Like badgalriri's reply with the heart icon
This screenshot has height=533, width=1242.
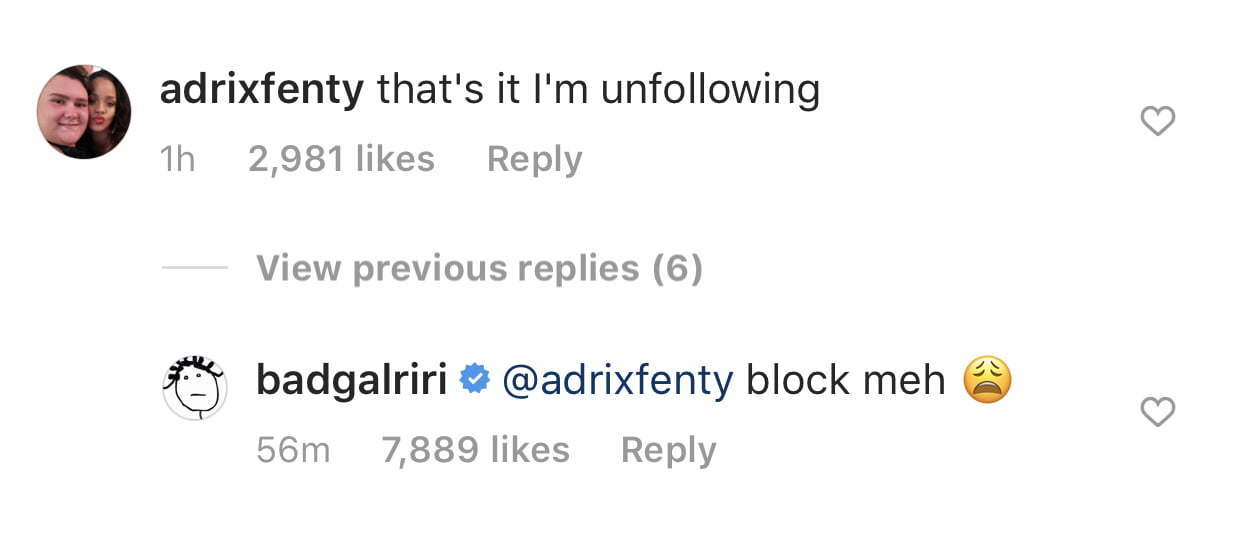1157,412
